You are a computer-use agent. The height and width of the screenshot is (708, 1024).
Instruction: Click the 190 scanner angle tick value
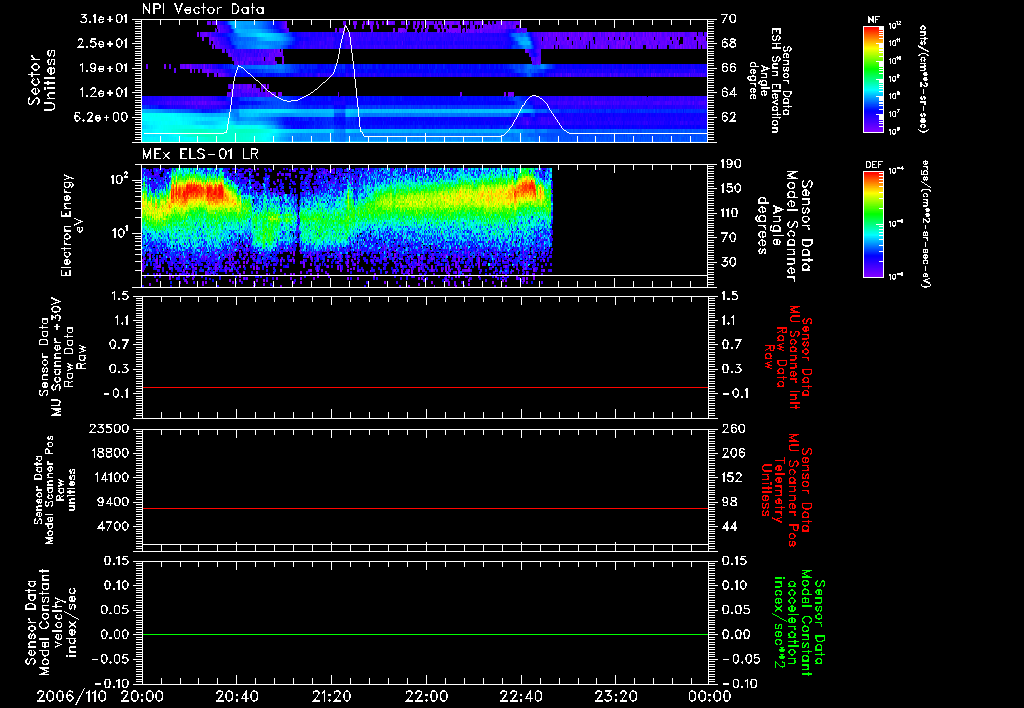(x=731, y=164)
